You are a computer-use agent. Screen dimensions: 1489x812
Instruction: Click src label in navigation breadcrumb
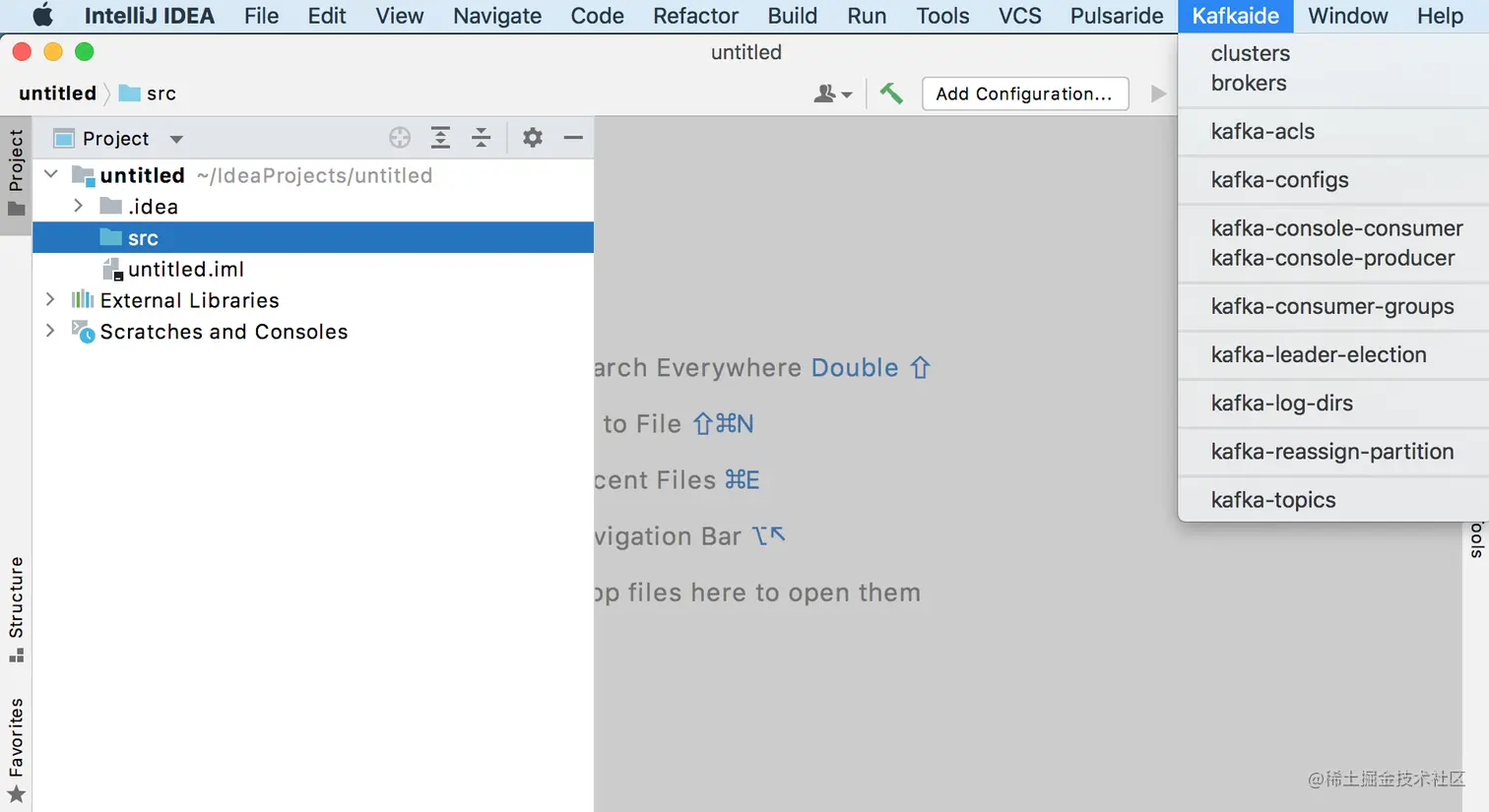click(162, 94)
